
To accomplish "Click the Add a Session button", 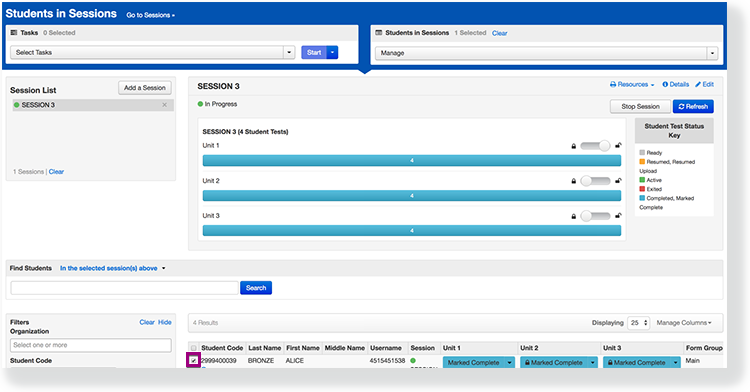I will coord(144,87).
